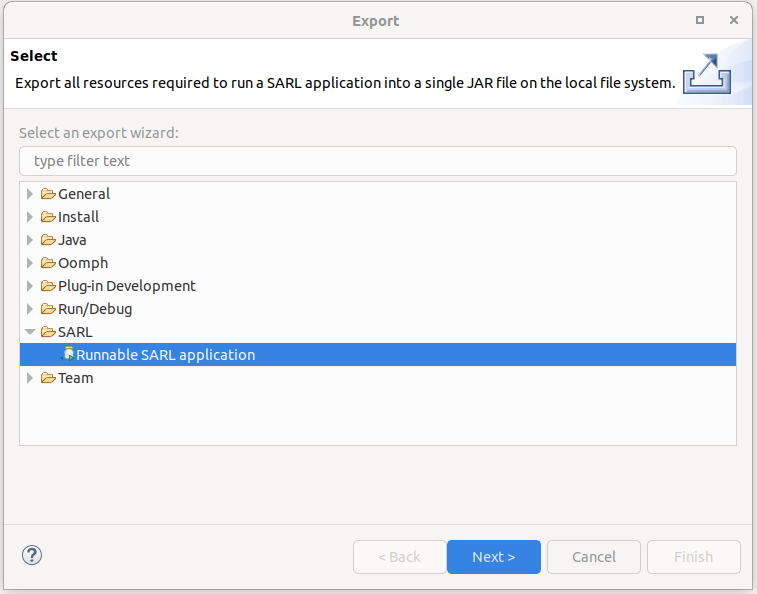This screenshot has height=594, width=757.
Task: Click the Run/Debug folder icon
Action: click(48, 309)
